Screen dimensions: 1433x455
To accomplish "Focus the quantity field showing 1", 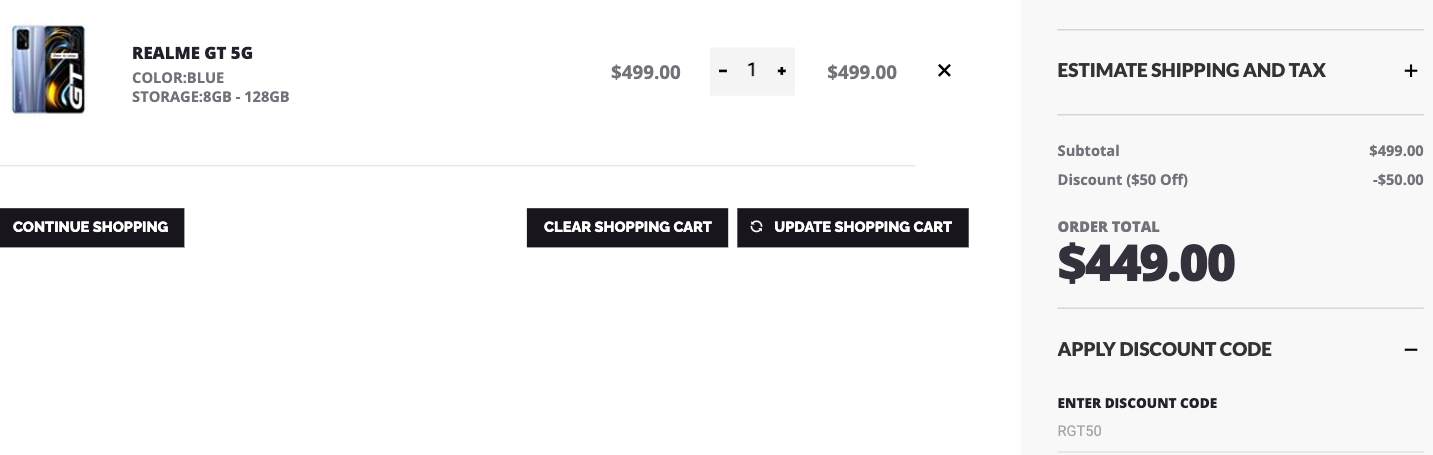I will pos(752,70).
